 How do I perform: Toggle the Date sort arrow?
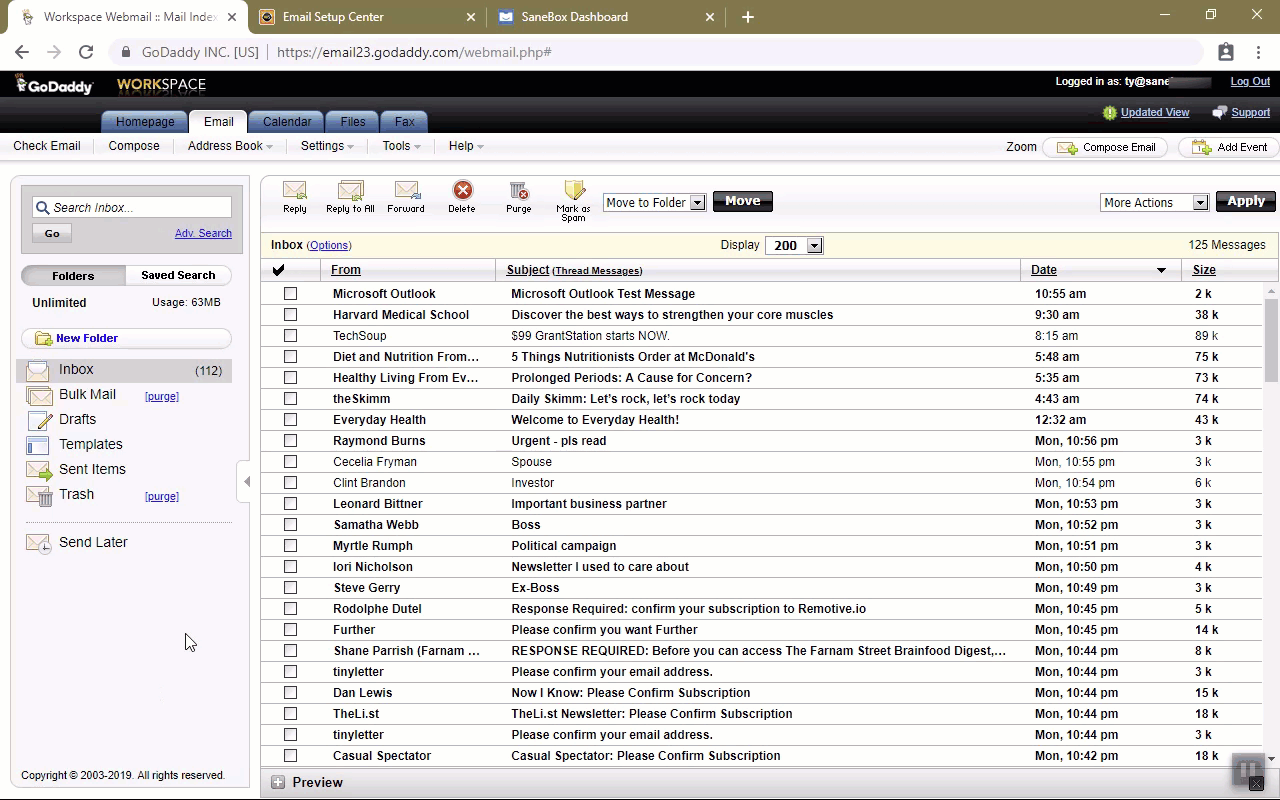(1161, 270)
